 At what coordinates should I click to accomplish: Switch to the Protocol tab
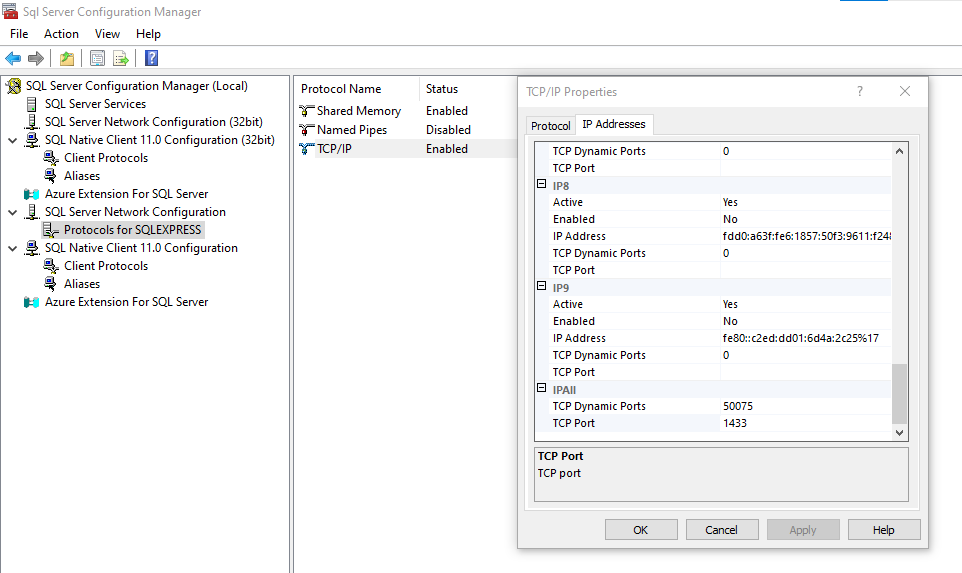[x=550, y=126]
